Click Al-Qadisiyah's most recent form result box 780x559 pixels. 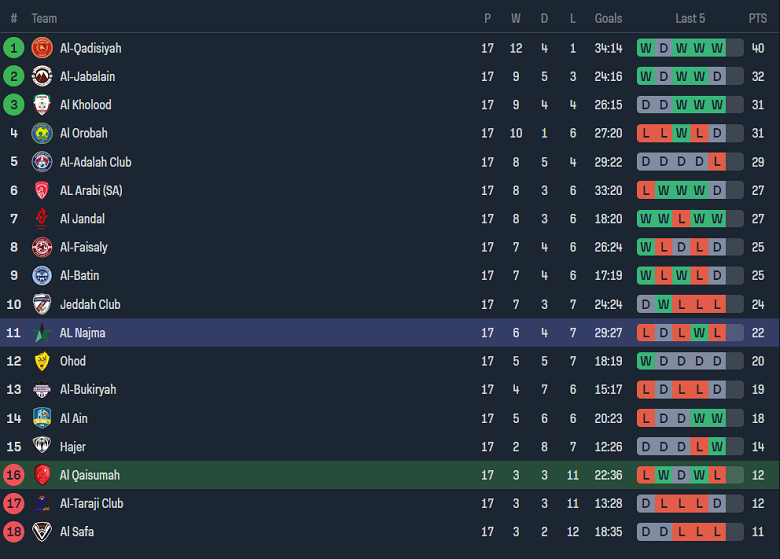717,48
